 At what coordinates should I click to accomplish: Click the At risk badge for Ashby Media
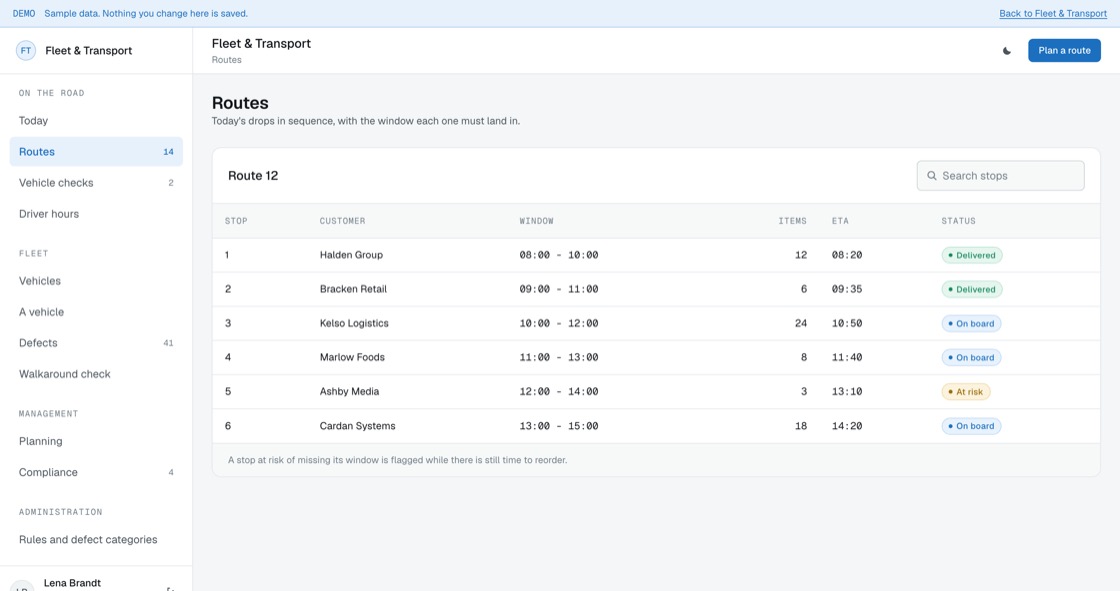966,392
